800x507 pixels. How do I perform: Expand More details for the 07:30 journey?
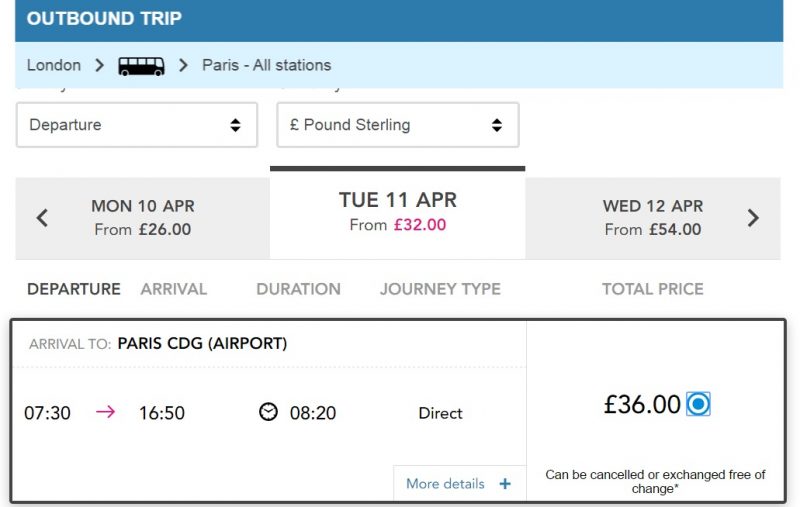(x=459, y=484)
